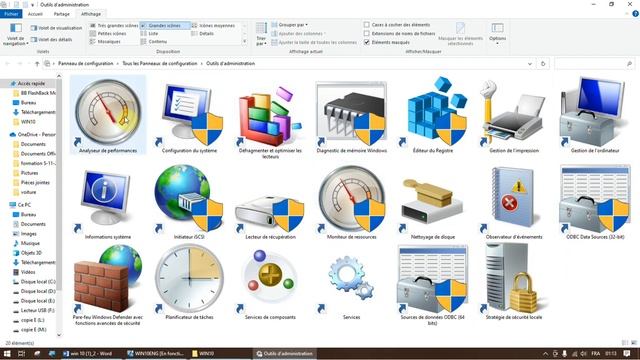
Task: Toggle Volet de visualisation pane
Action: 56,28
